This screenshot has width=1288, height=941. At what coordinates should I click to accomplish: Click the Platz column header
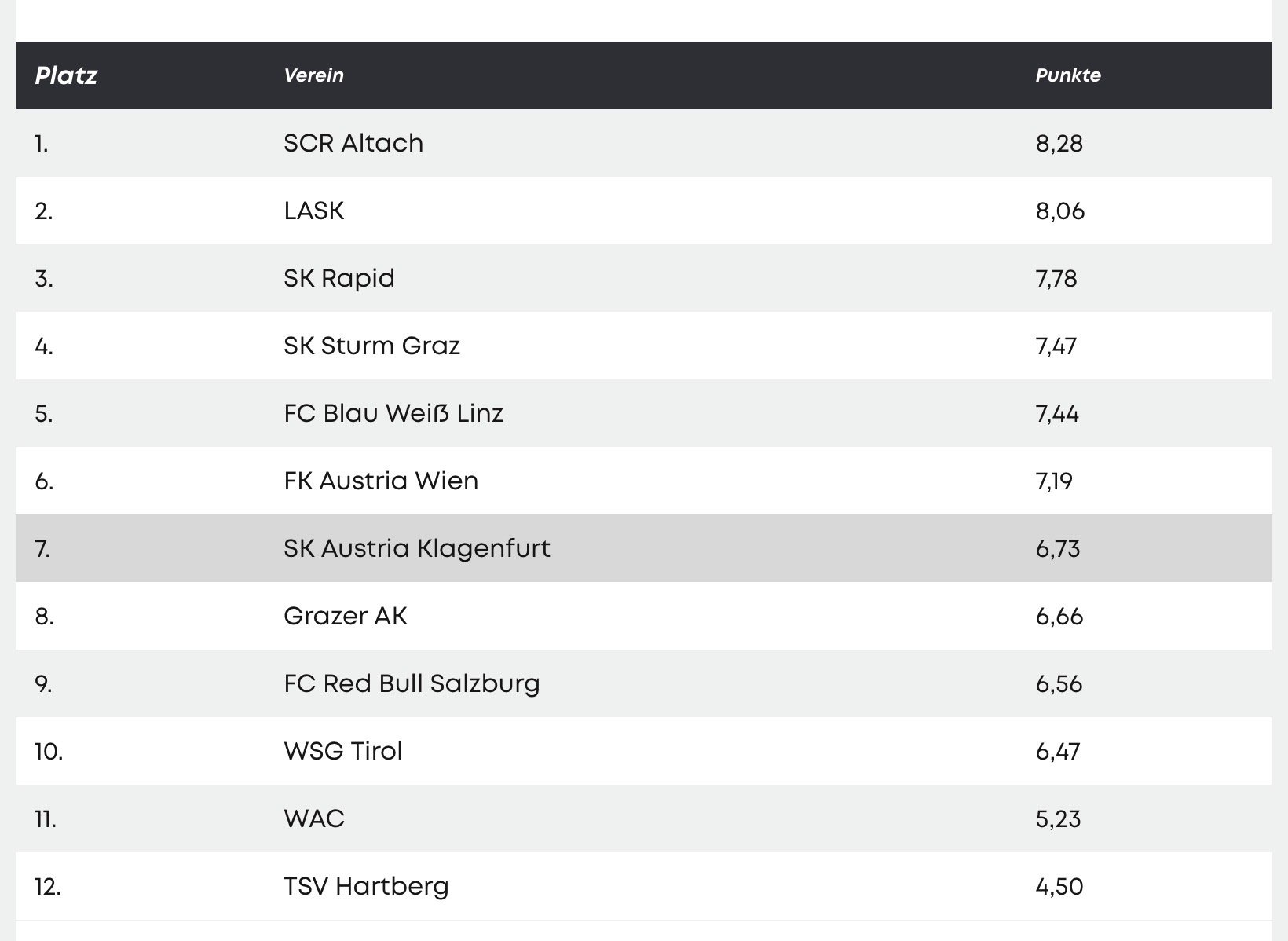pos(66,75)
